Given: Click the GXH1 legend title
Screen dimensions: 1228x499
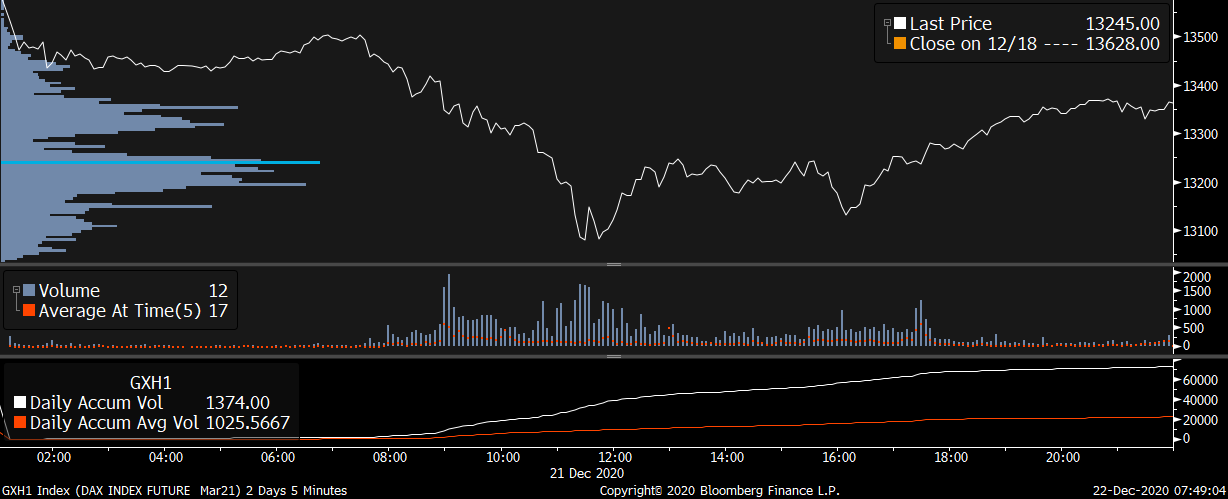Looking at the screenshot, I should click(x=151, y=383).
